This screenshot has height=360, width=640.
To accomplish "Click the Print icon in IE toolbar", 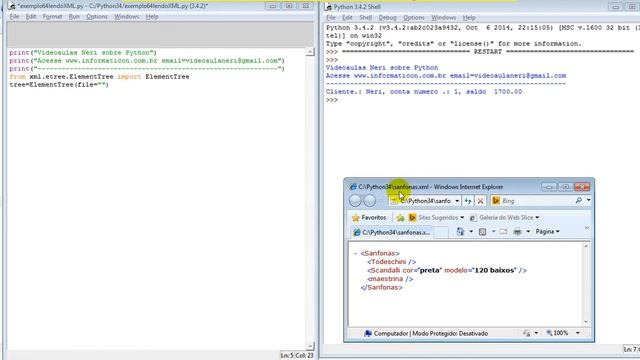I will coord(518,232).
